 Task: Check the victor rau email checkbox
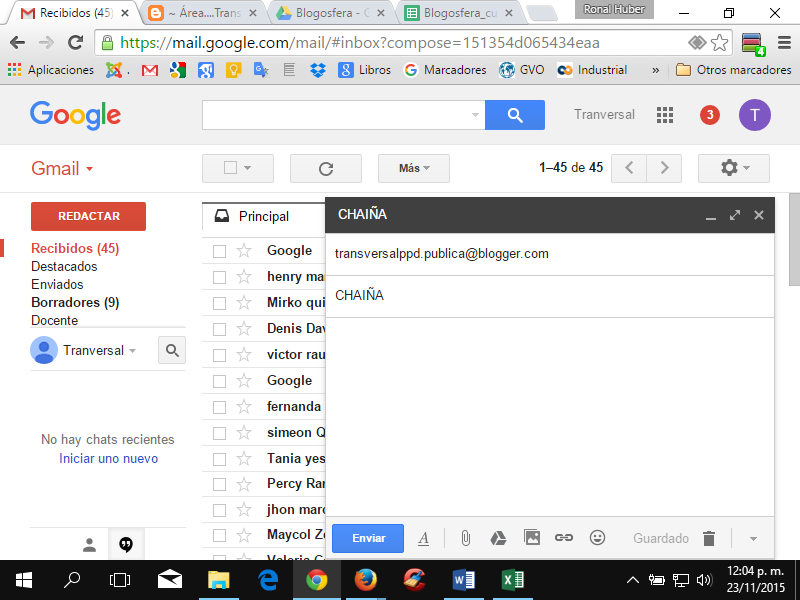point(219,355)
